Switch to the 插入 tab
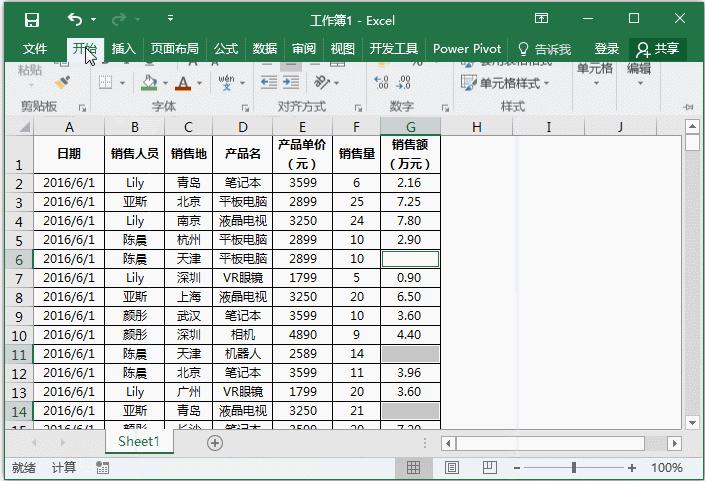 click(123, 49)
